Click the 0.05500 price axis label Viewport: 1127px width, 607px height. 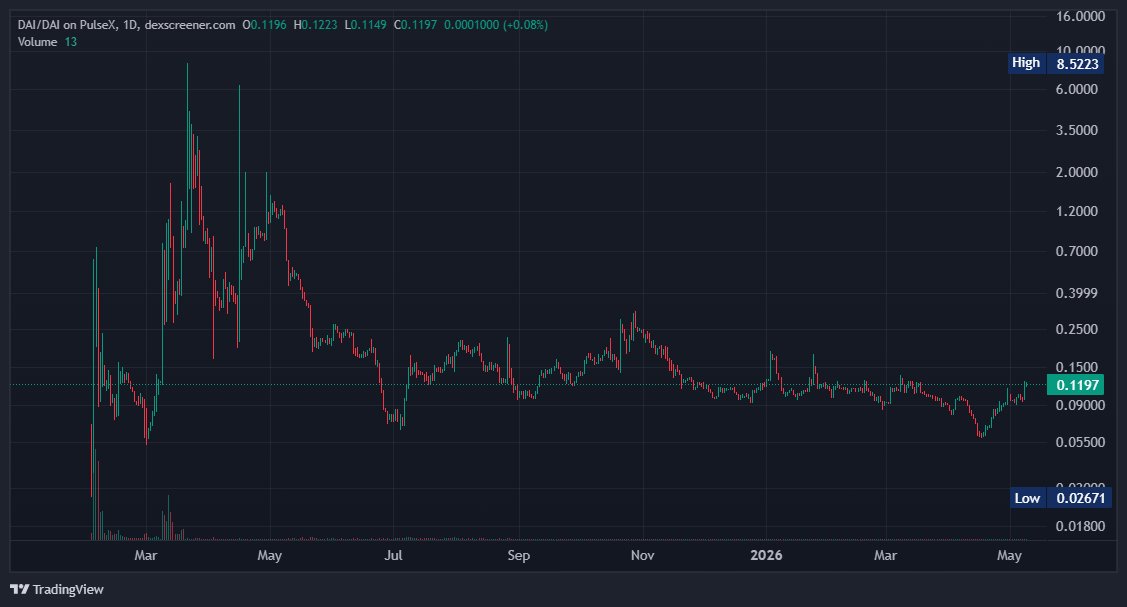coord(1080,442)
